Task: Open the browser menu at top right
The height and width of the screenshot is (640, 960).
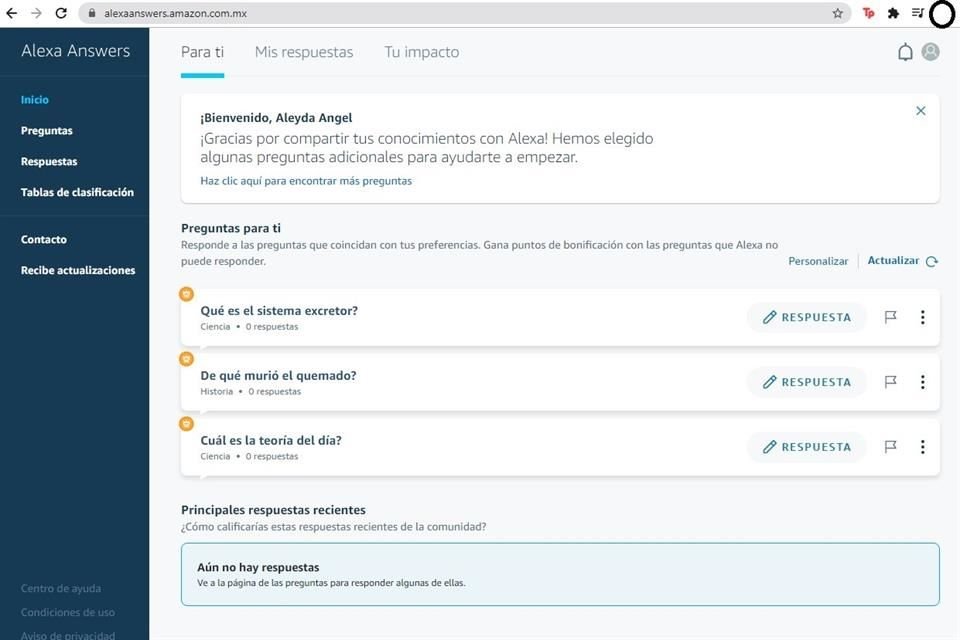Action: 917,15
